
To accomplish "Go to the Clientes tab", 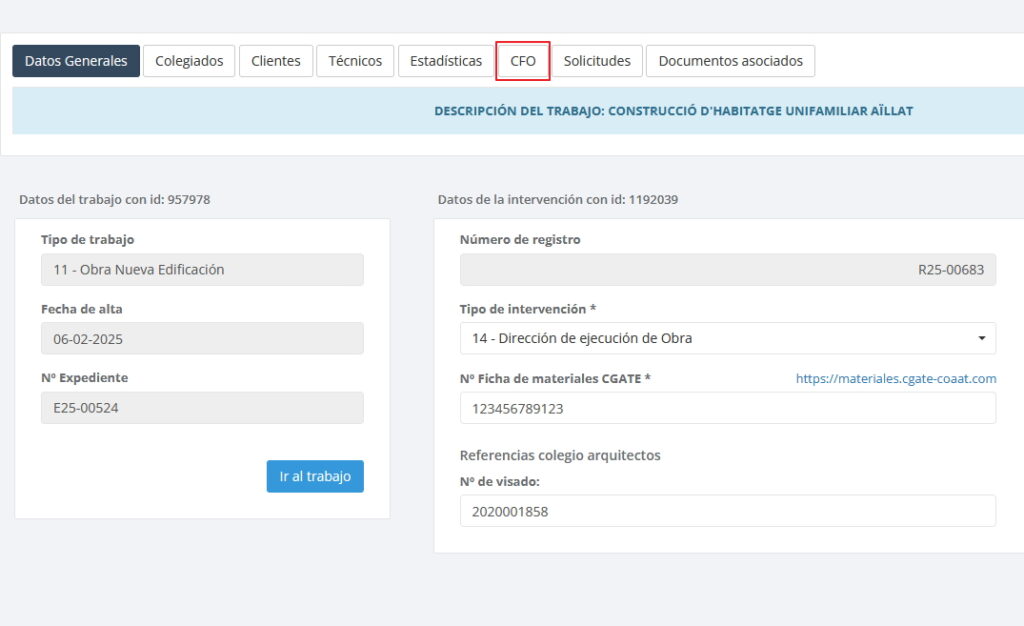I will point(276,61).
